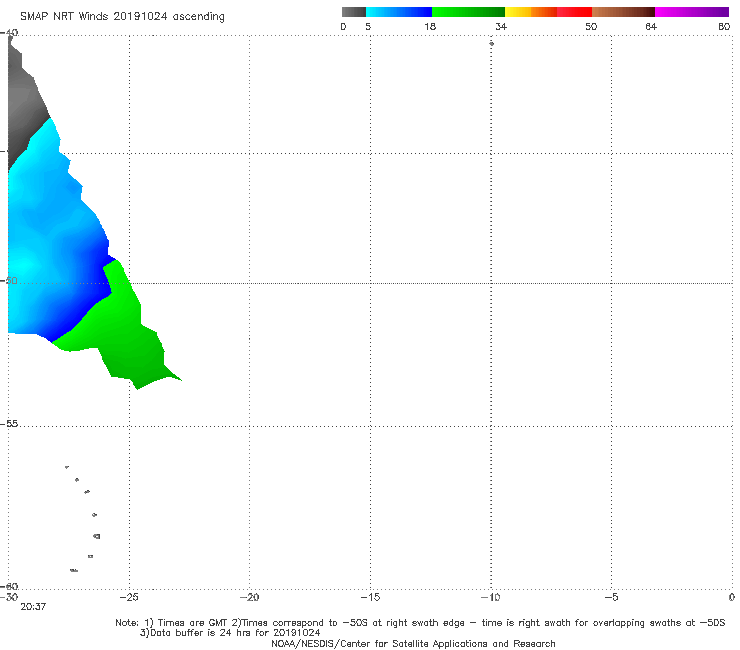Select the green 18-34 color bar segment
Image resolution: width=740 pixels, height=650 pixels.
[x=468, y=12]
